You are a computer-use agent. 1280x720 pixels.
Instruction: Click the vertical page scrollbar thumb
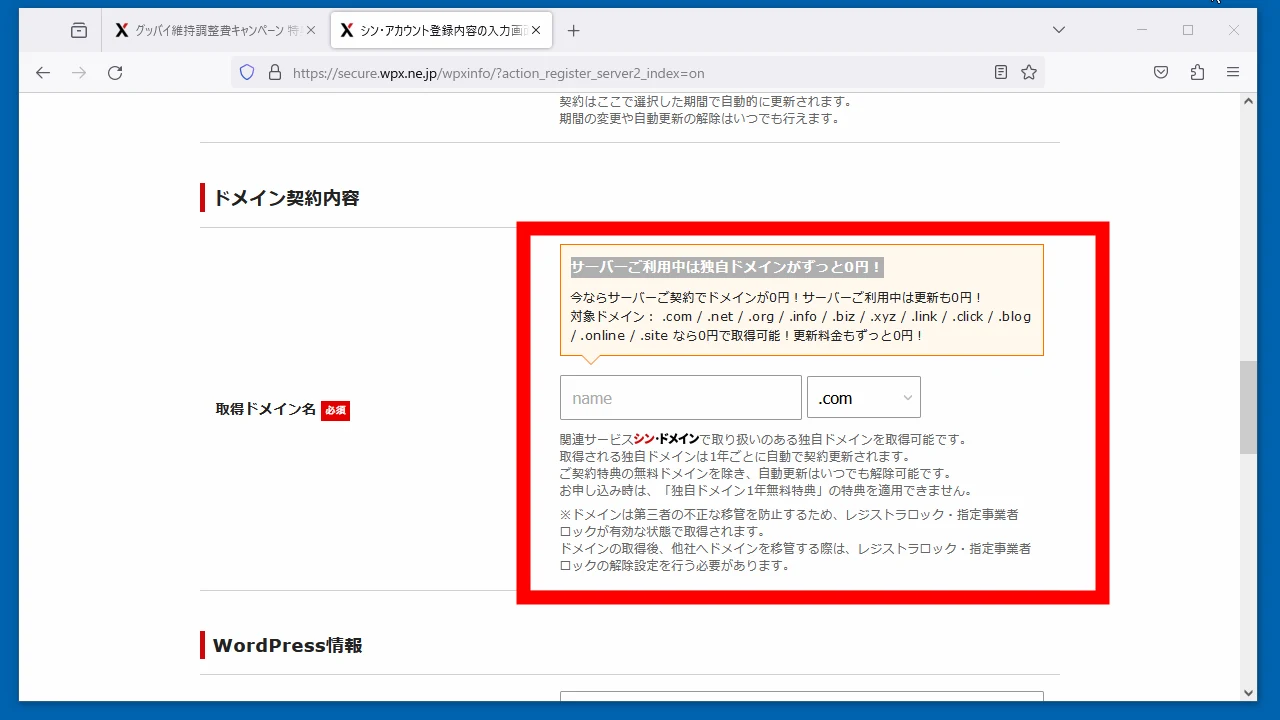(1248, 407)
